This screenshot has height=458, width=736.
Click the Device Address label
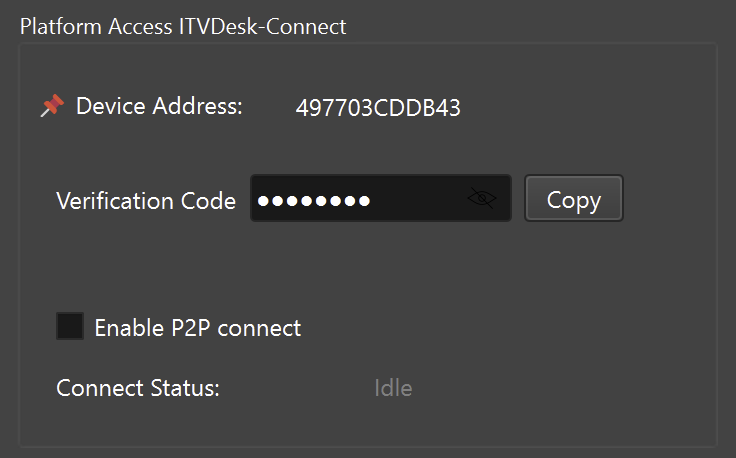[x=159, y=106]
